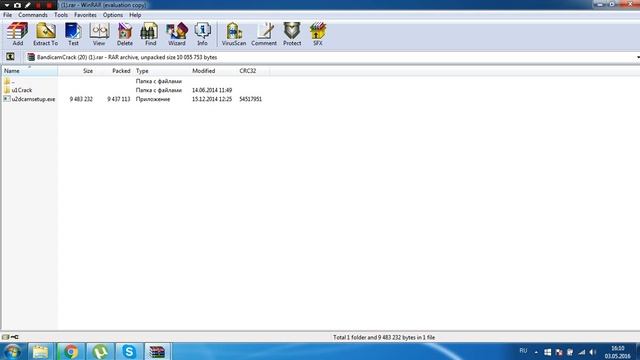Open the recorder overlay dropdown arrow
This screenshot has height=360, width=640.
tap(7, 5)
